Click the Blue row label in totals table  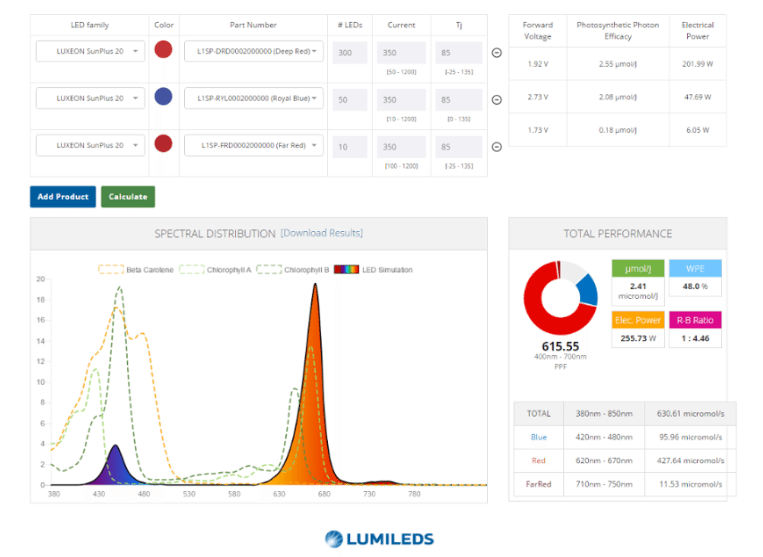click(539, 437)
